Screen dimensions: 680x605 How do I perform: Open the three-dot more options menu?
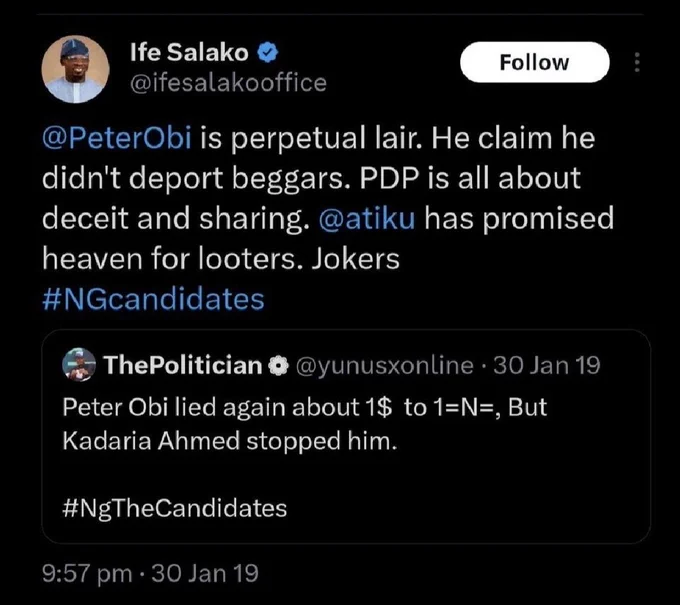coord(637,62)
